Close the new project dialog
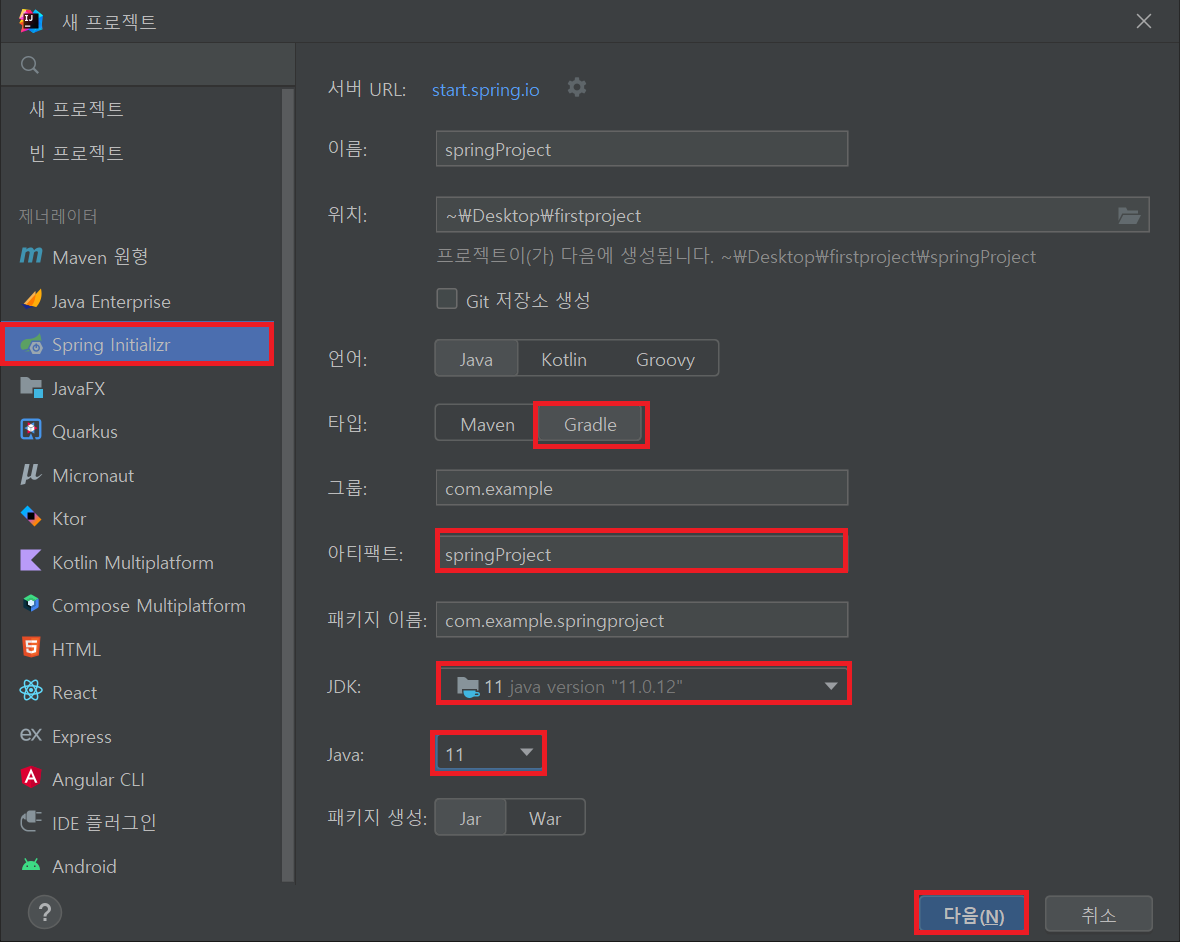1180x942 pixels. 1143,21
